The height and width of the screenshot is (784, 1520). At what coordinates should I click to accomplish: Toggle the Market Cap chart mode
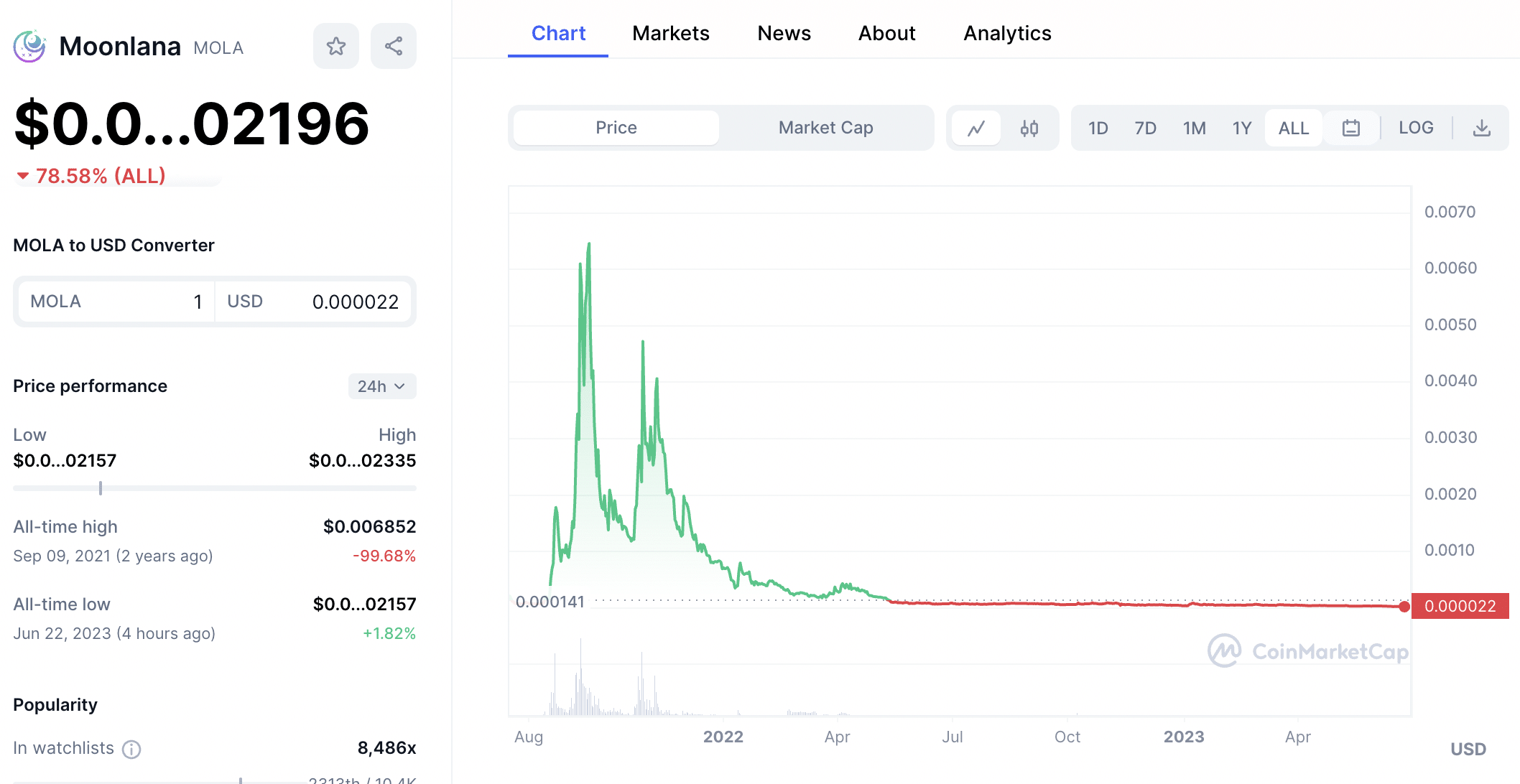click(x=826, y=128)
